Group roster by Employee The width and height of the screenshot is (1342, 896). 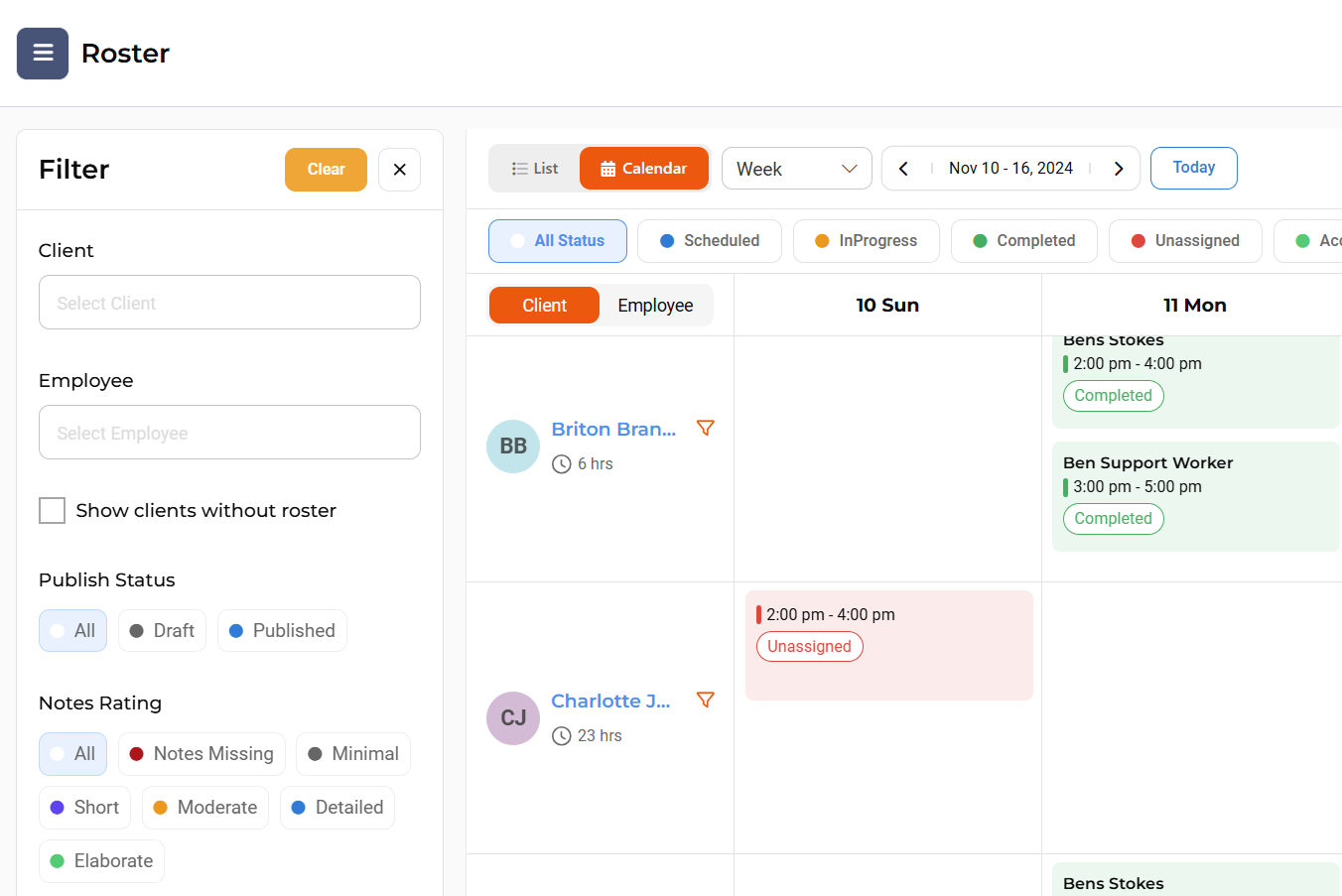click(655, 306)
